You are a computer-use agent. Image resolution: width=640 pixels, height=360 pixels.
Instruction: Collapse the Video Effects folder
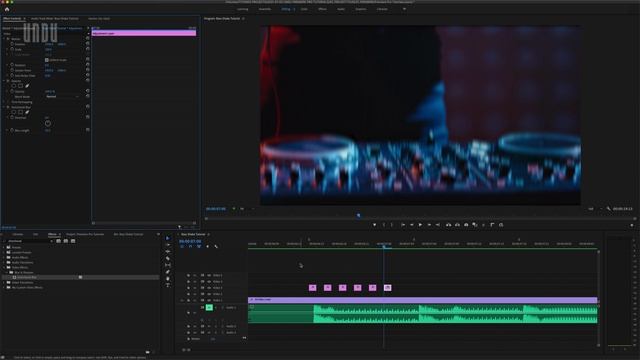pyautogui.click(x=4, y=267)
